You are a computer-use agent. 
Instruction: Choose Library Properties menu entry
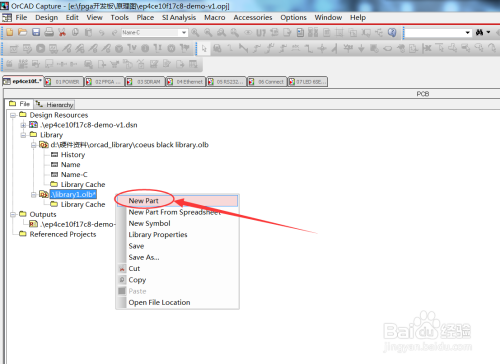tap(177, 235)
